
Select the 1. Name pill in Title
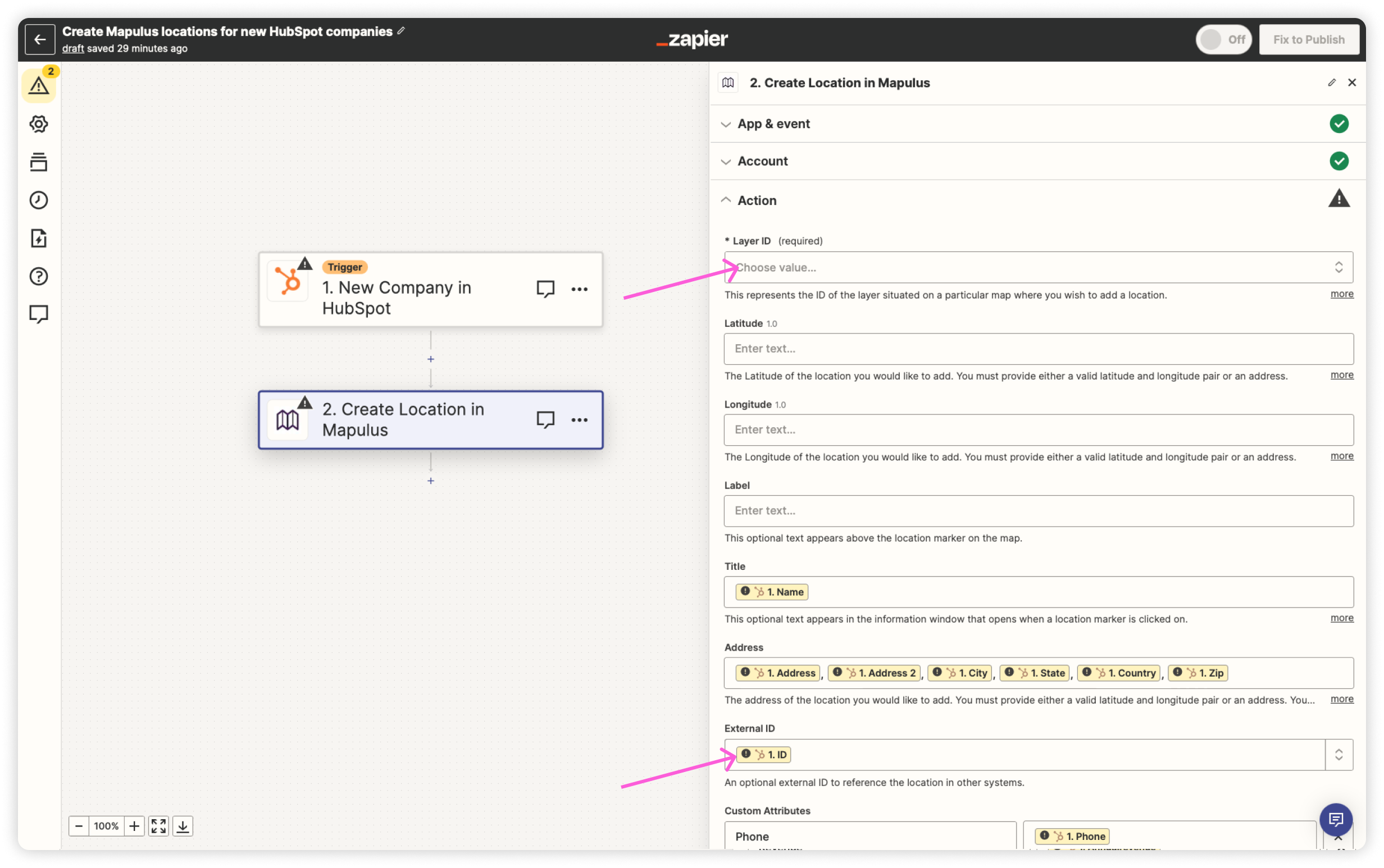tap(771, 592)
